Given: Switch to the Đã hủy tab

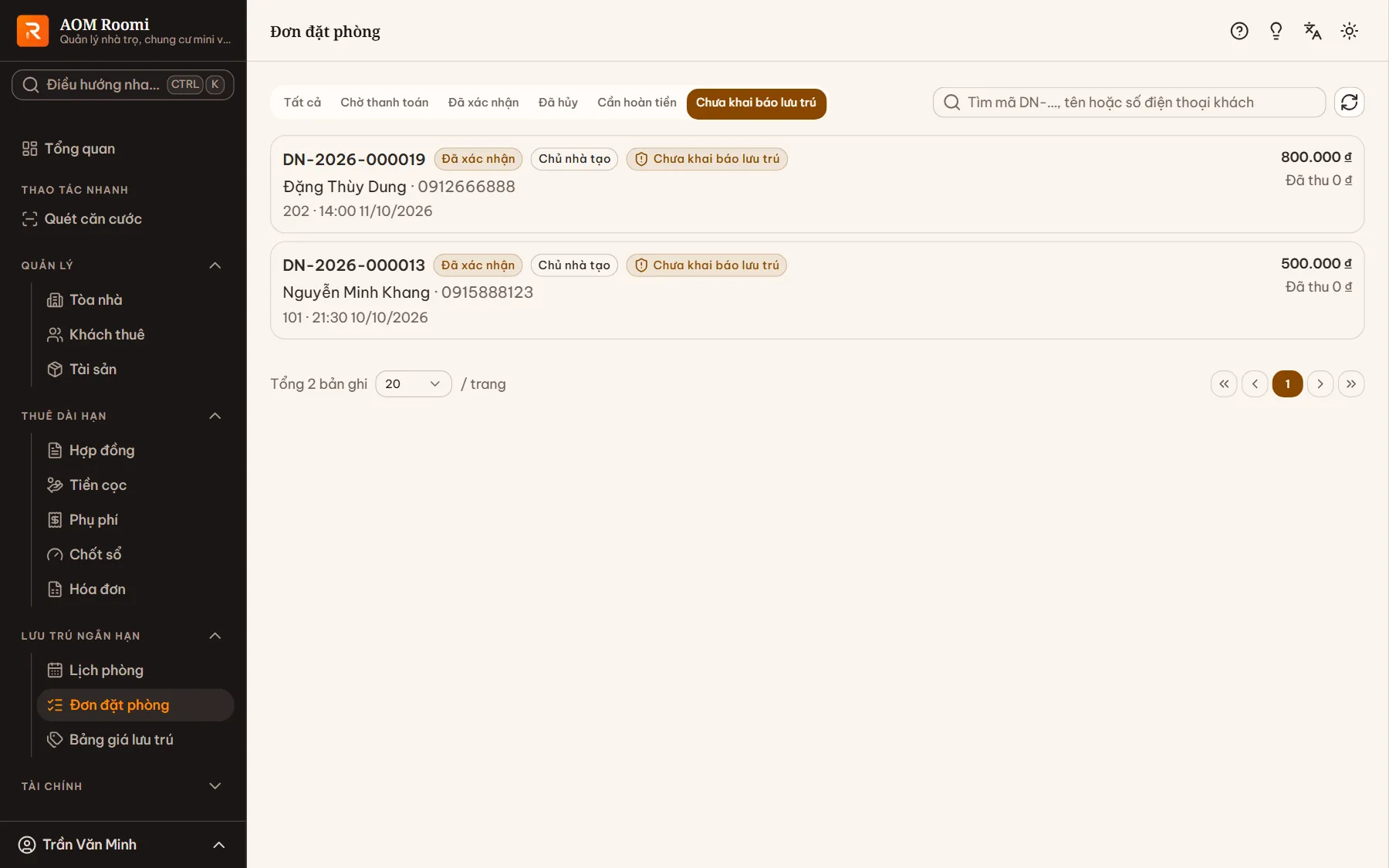Looking at the screenshot, I should click(558, 103).
